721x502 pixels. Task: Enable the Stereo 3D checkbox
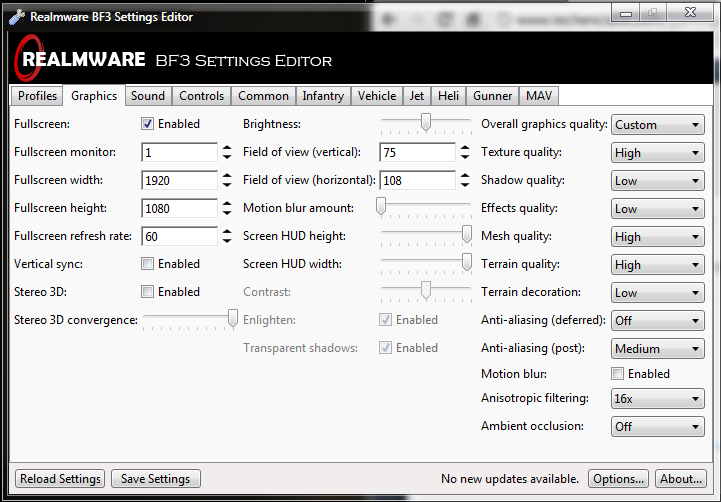[x=147, y=291]
